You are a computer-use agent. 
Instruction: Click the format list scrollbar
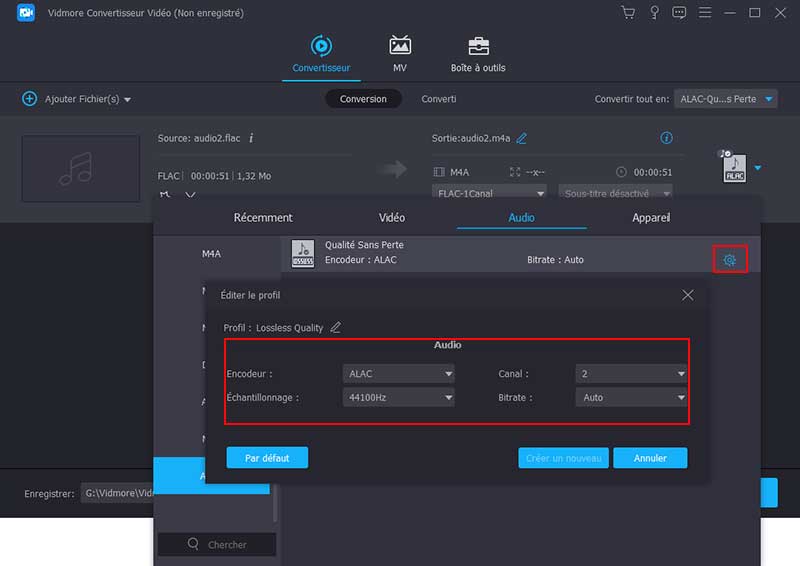(275, 504)
